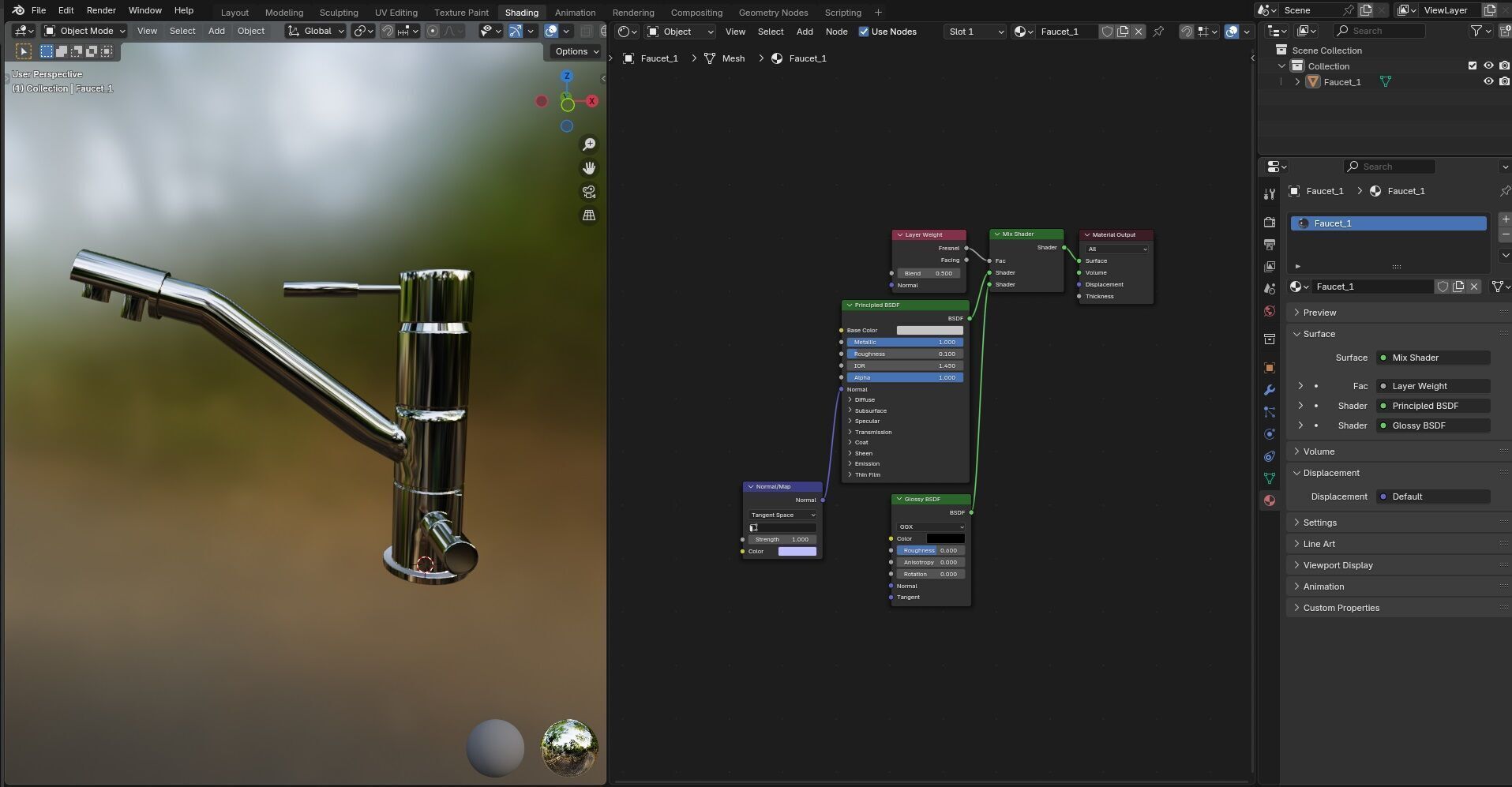Expand the Viewport Display panel
Image resolution: width=1512 pixels, height=787 pixels.
pos(1398,565)
